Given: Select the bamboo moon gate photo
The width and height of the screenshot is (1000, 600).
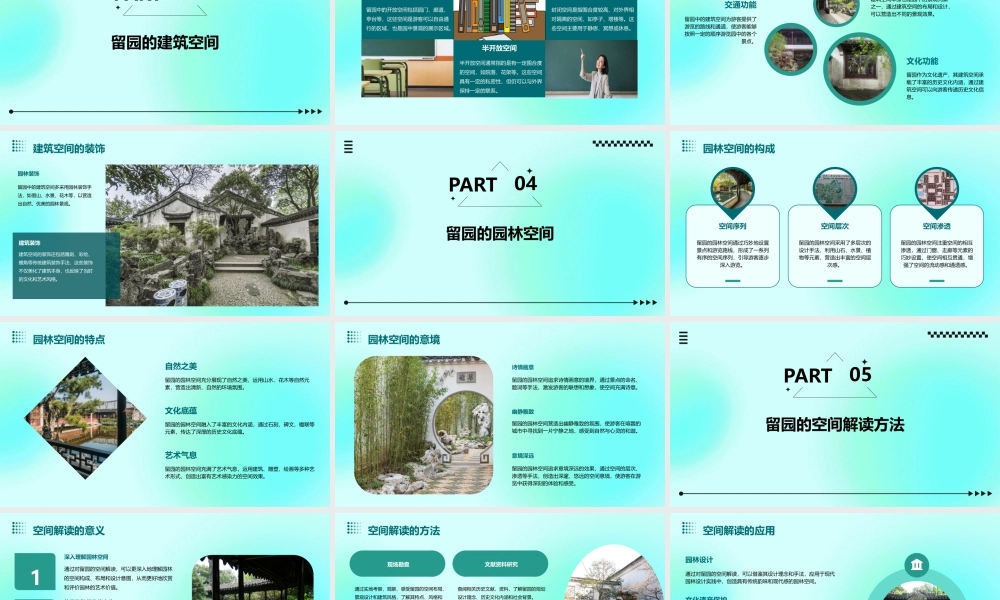Looking at the screenshot, I should click(x=423, y=425).
